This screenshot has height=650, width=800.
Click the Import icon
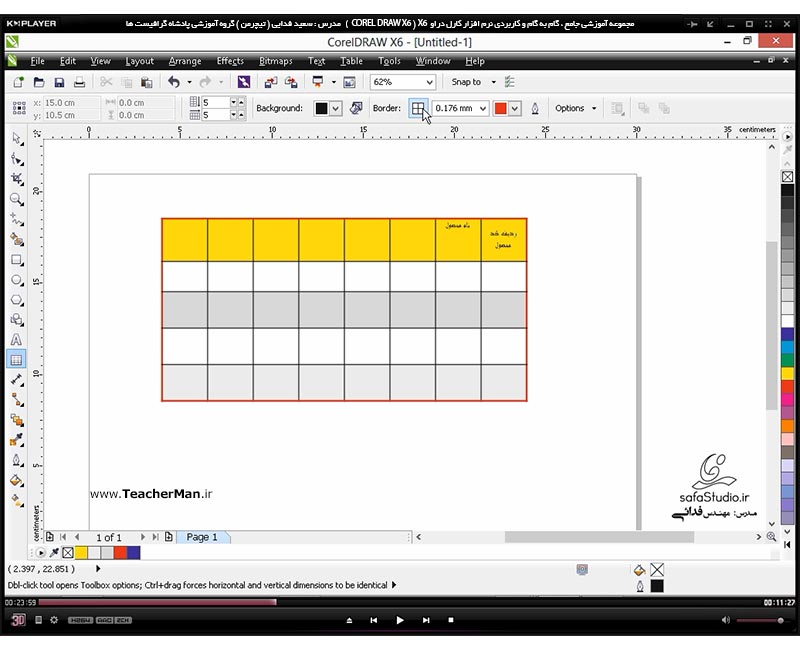270,82
